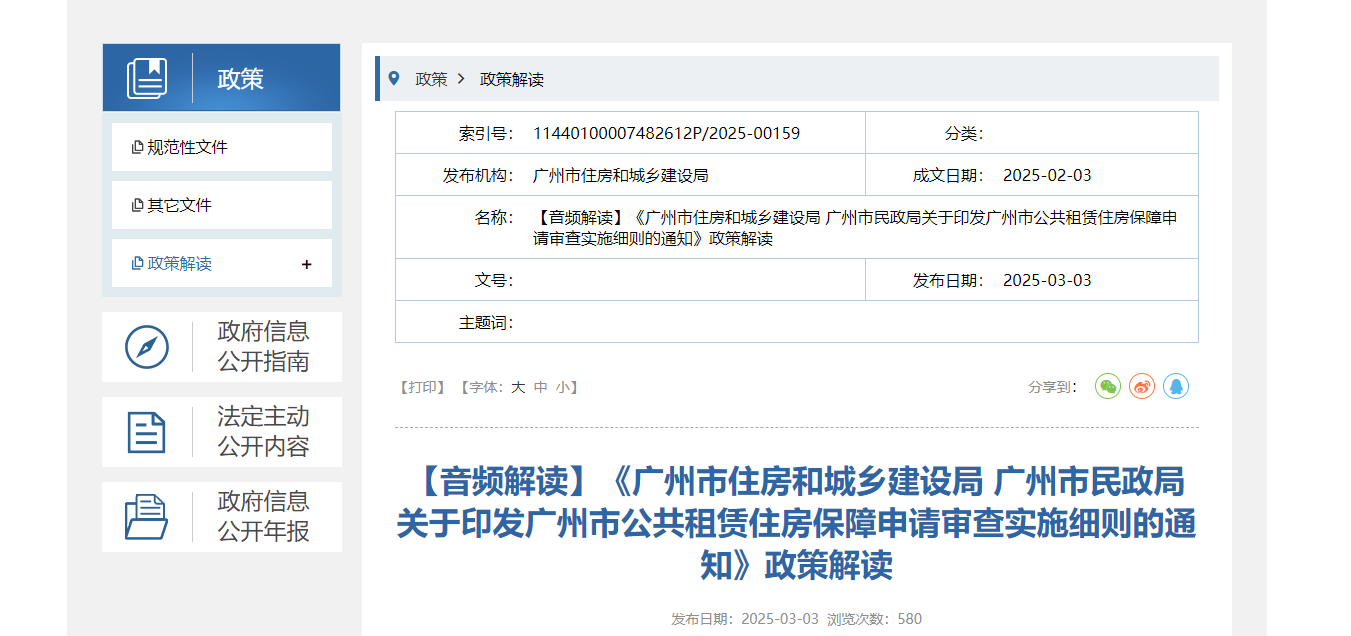Click the 成文日期 value 2025-02-03
This screenshot has width=1351, height=636.
click(1047, 175)
